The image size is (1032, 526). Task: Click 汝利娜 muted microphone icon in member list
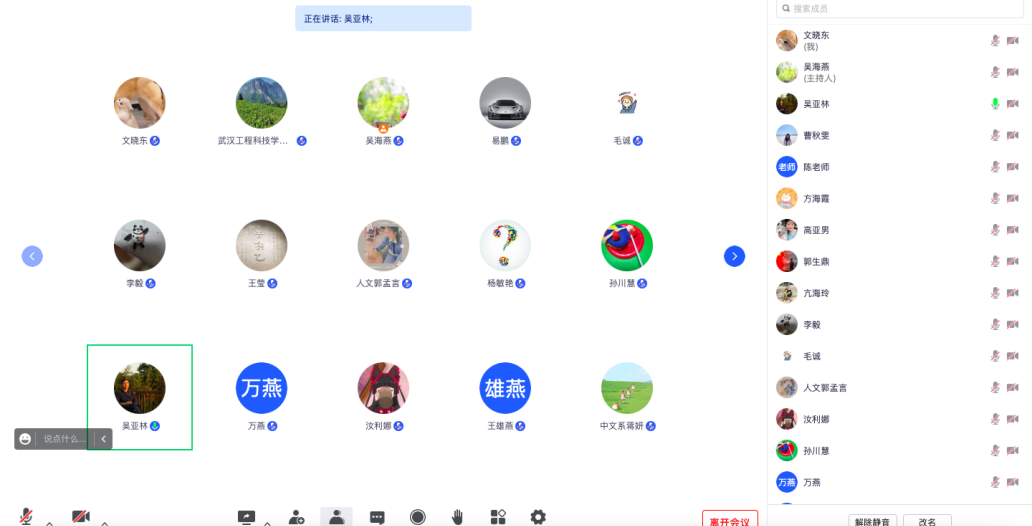pos(995,419)
